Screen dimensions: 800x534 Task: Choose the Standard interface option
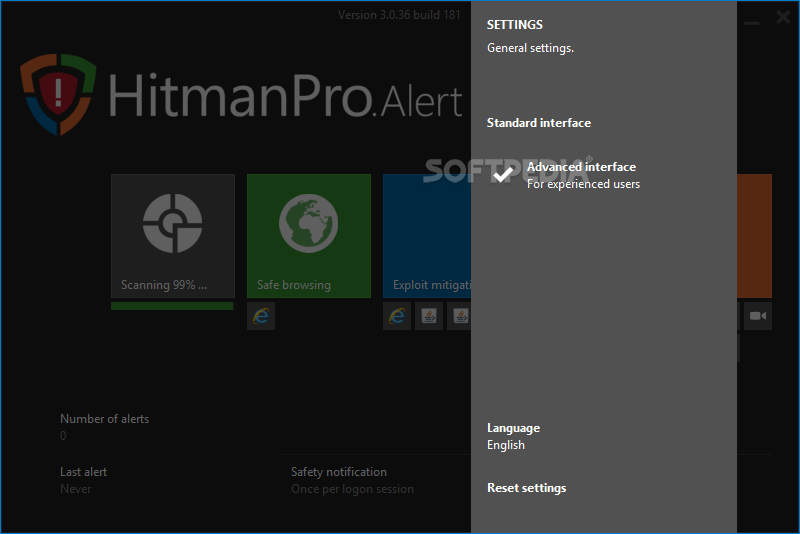[539, 123]
